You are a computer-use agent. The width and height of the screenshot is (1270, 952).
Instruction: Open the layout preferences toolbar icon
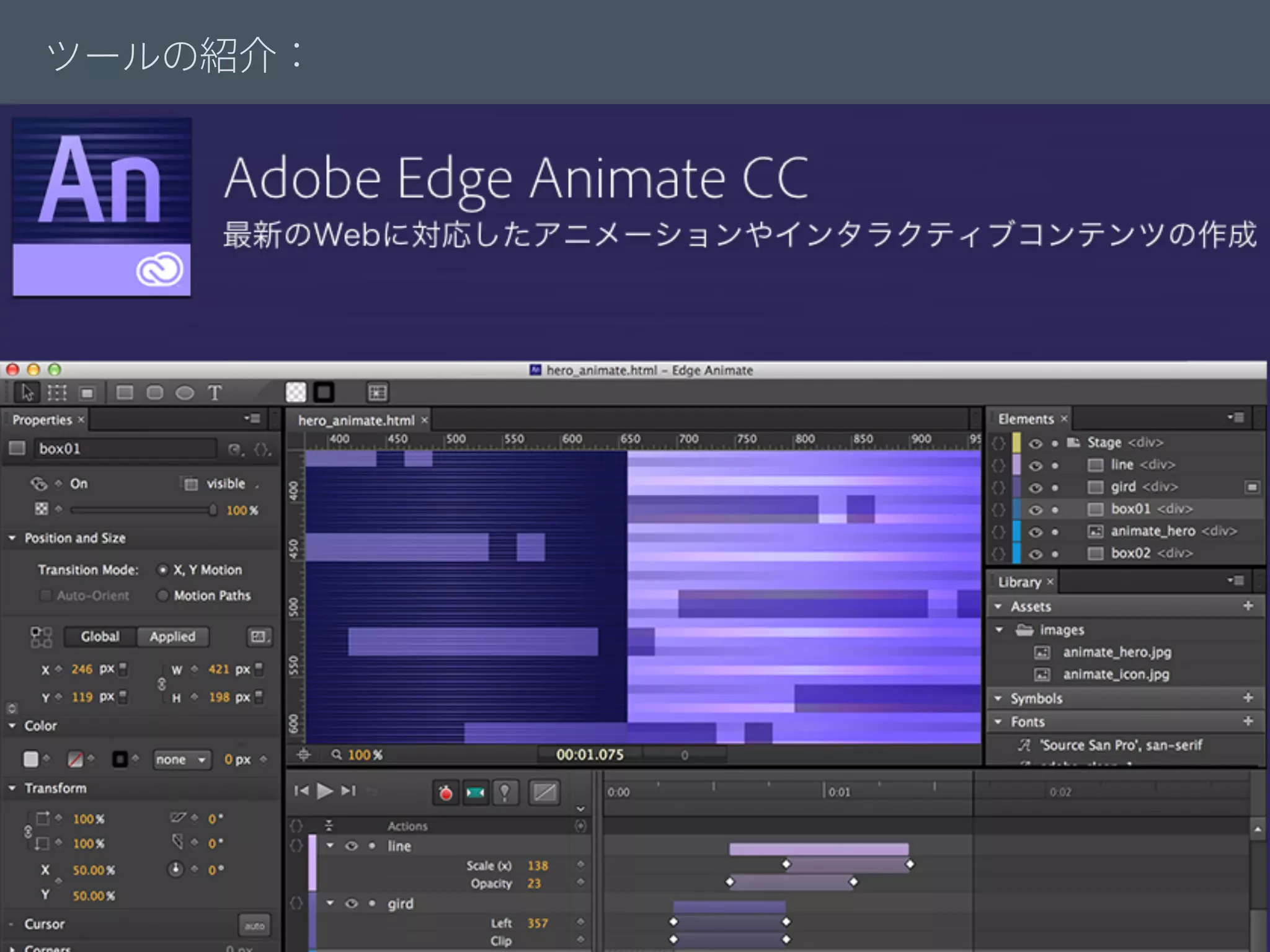(377, 392)
